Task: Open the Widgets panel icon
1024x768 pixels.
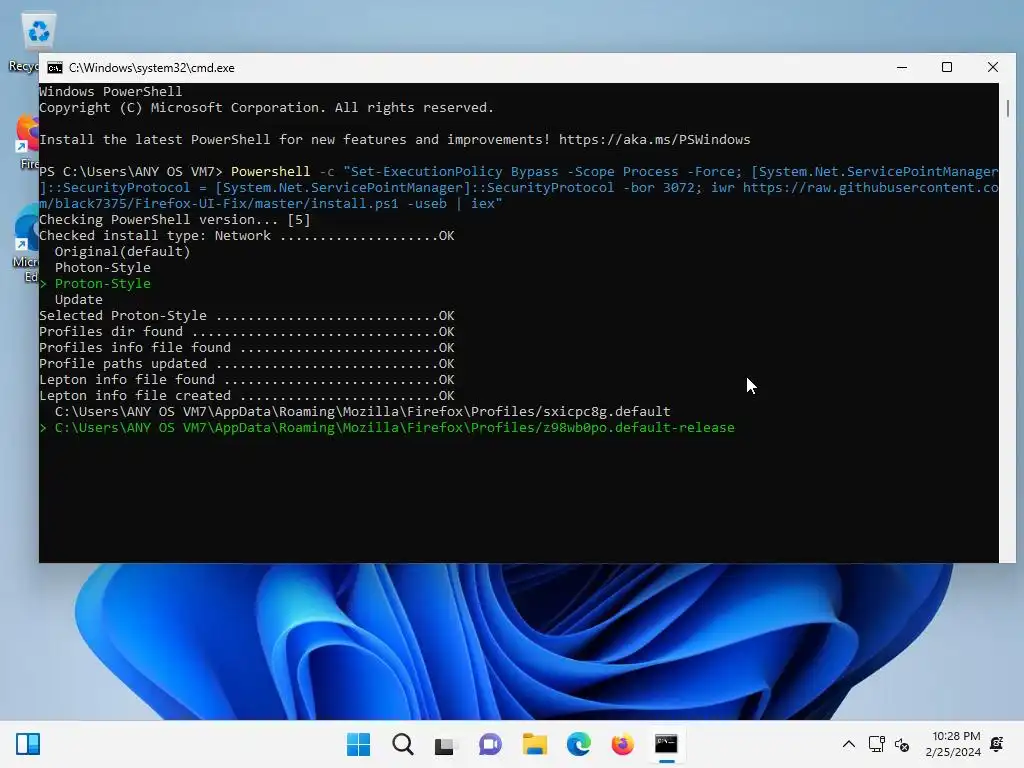Action: coord(28,744)
